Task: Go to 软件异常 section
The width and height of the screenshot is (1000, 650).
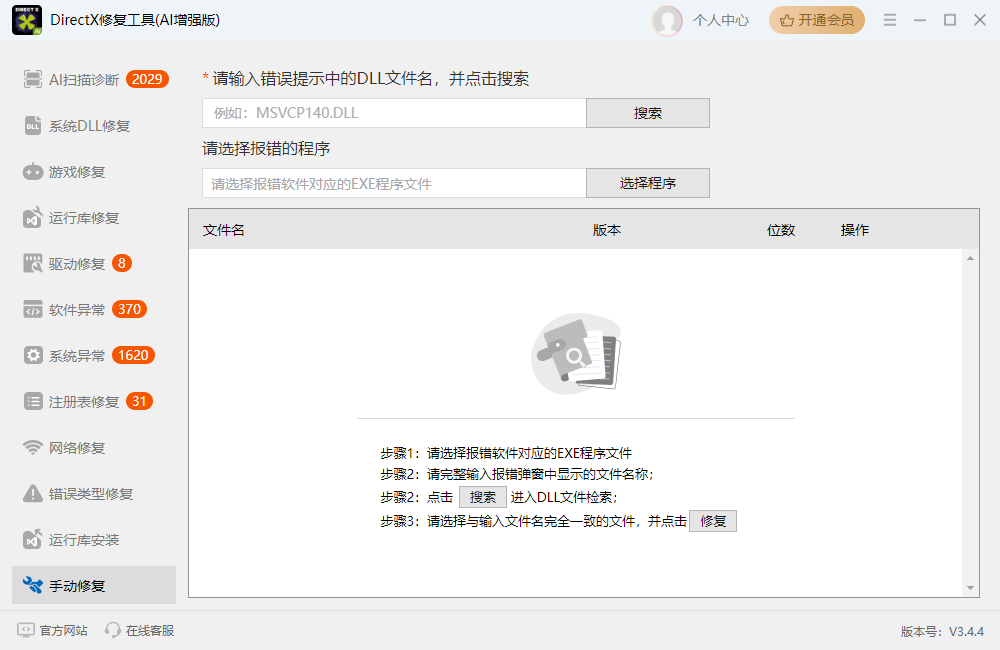Action: click(x=77, y=310)
